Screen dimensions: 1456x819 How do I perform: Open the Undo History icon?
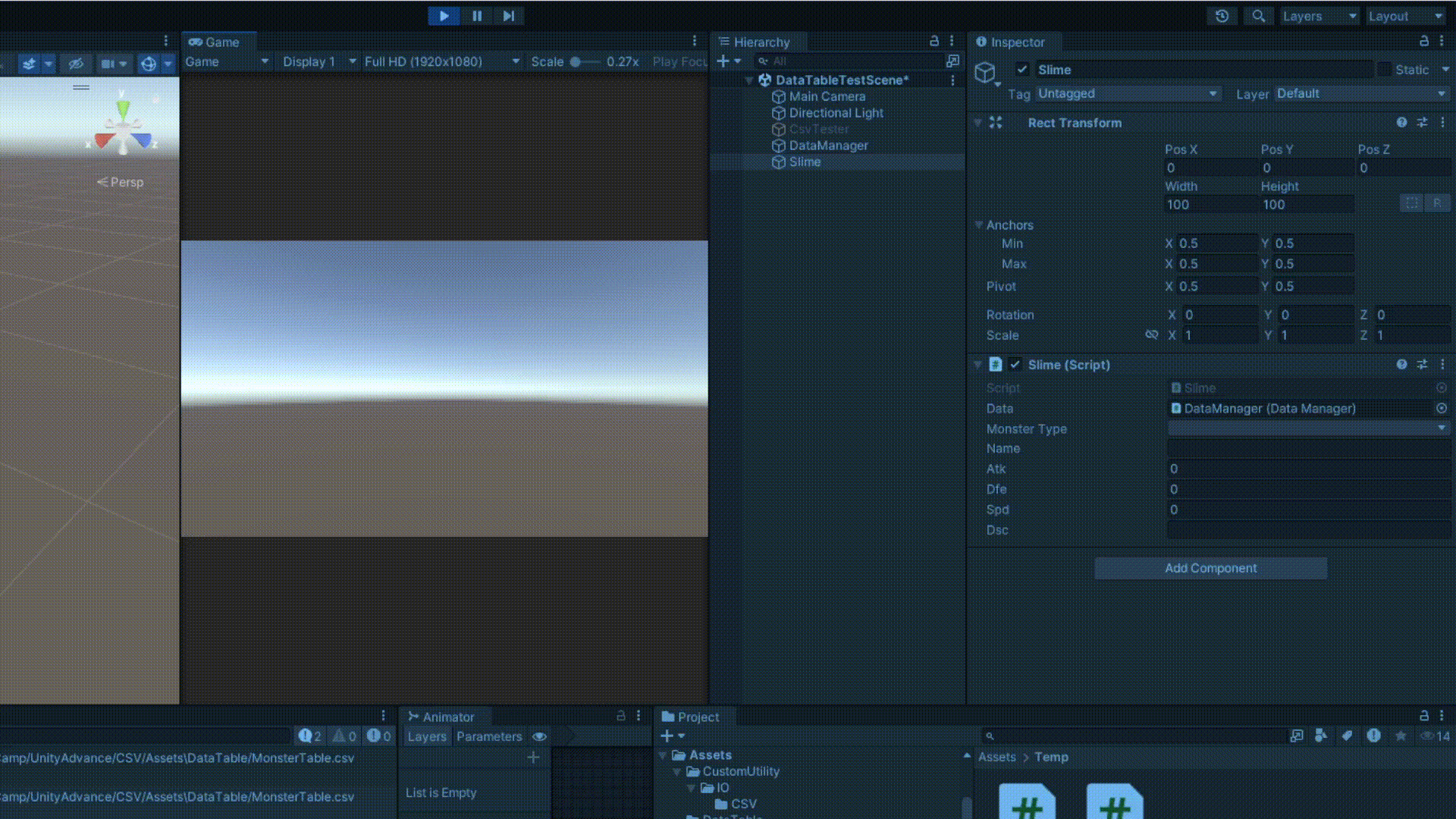[x=1222, y=16]
